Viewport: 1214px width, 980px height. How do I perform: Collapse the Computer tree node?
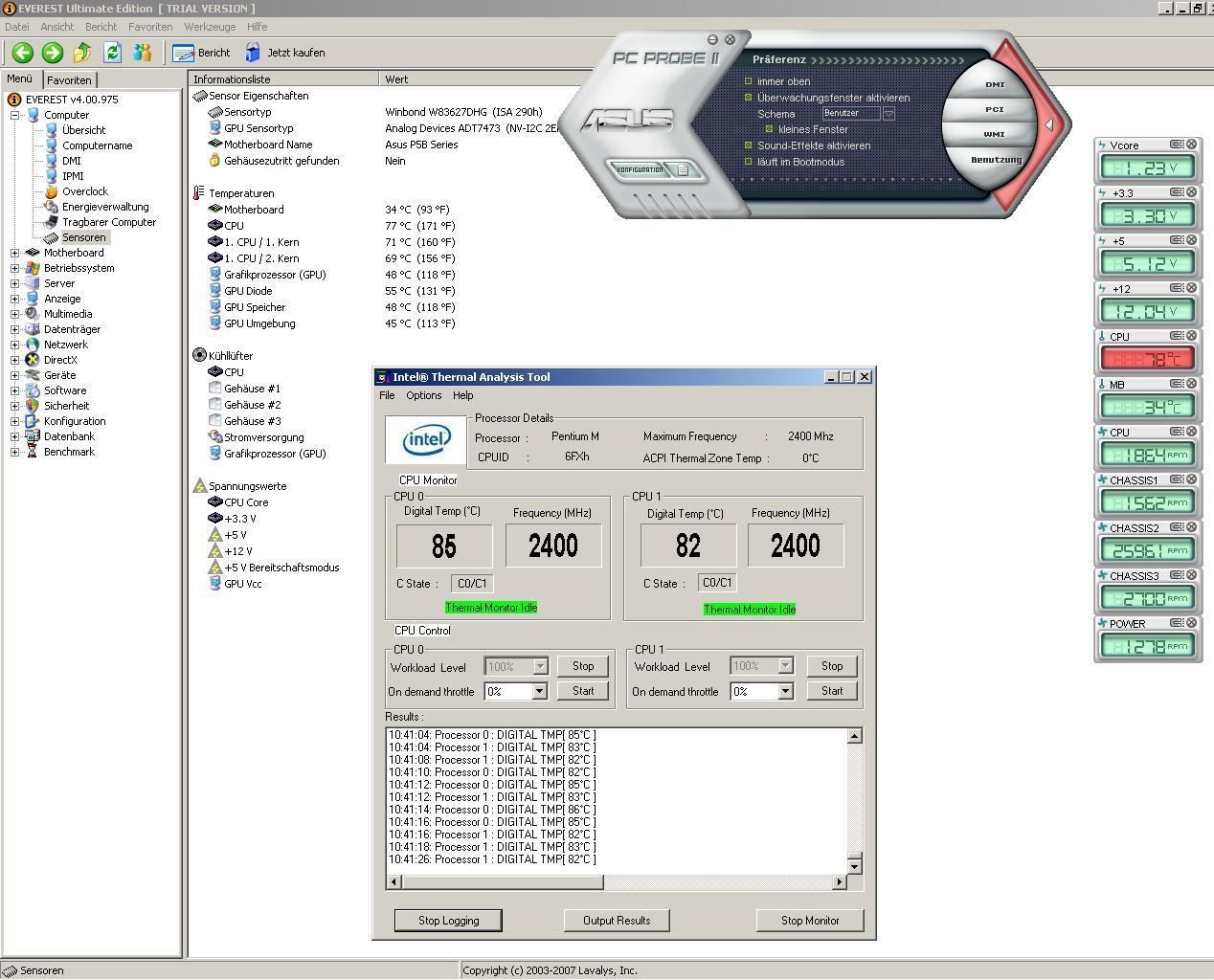coord(15,115)
